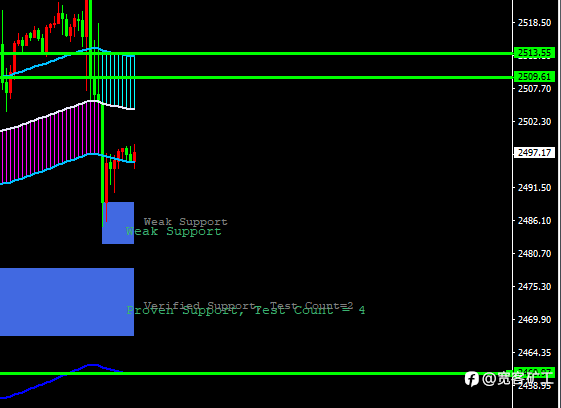Click the 2469.90 price axis value

[535, 320]
